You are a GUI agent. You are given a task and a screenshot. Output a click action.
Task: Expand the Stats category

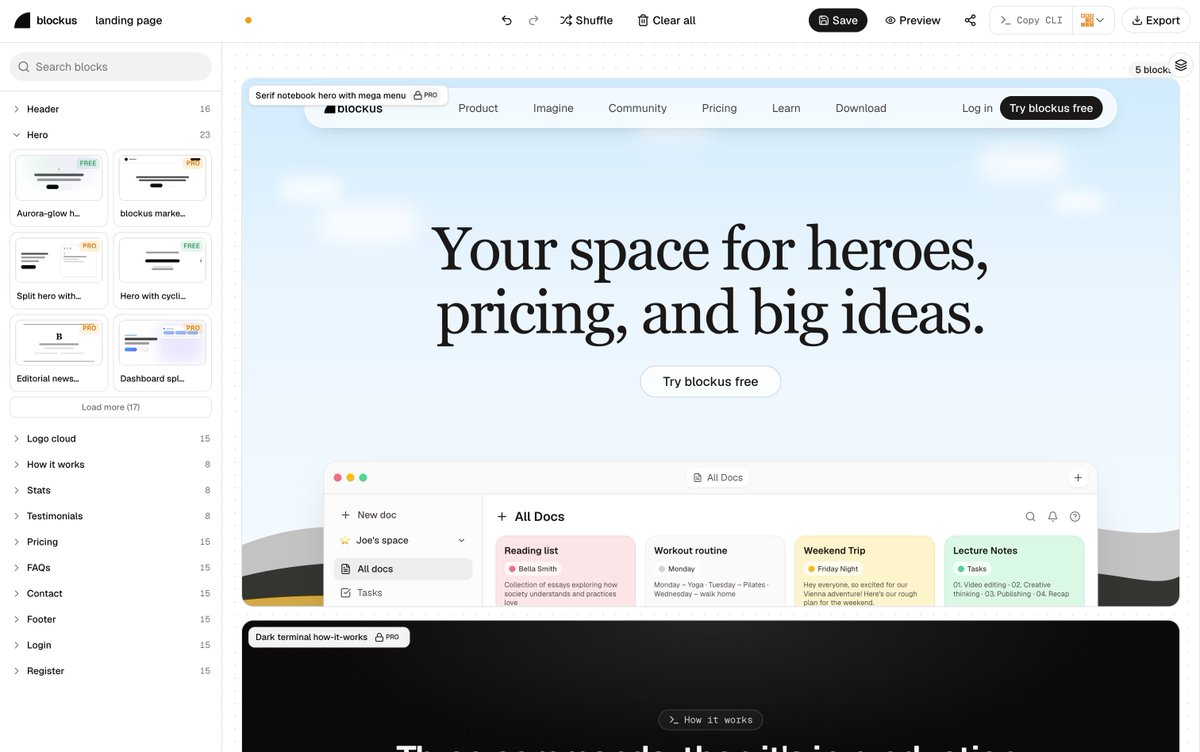point(110,491)
